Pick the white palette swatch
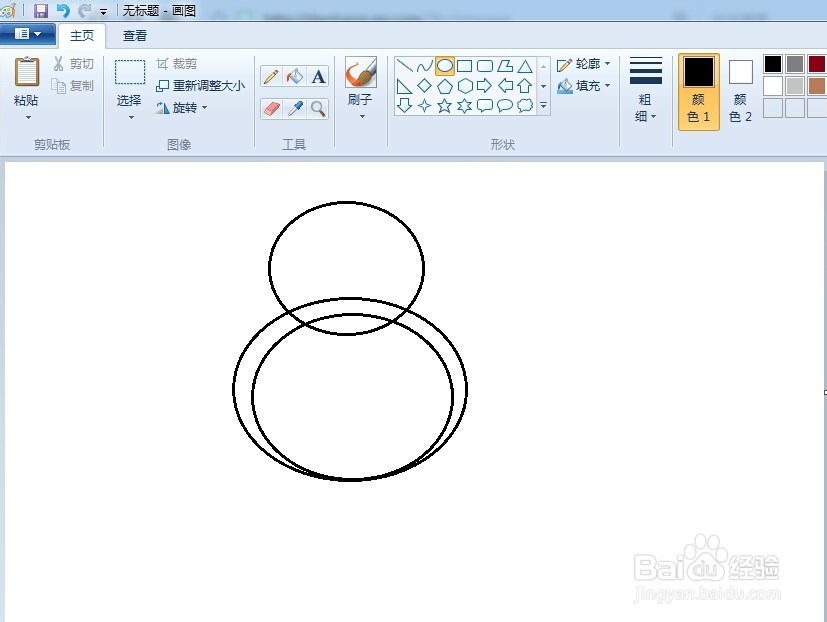This screenshot has width=827, height=622. click(773, 85)
